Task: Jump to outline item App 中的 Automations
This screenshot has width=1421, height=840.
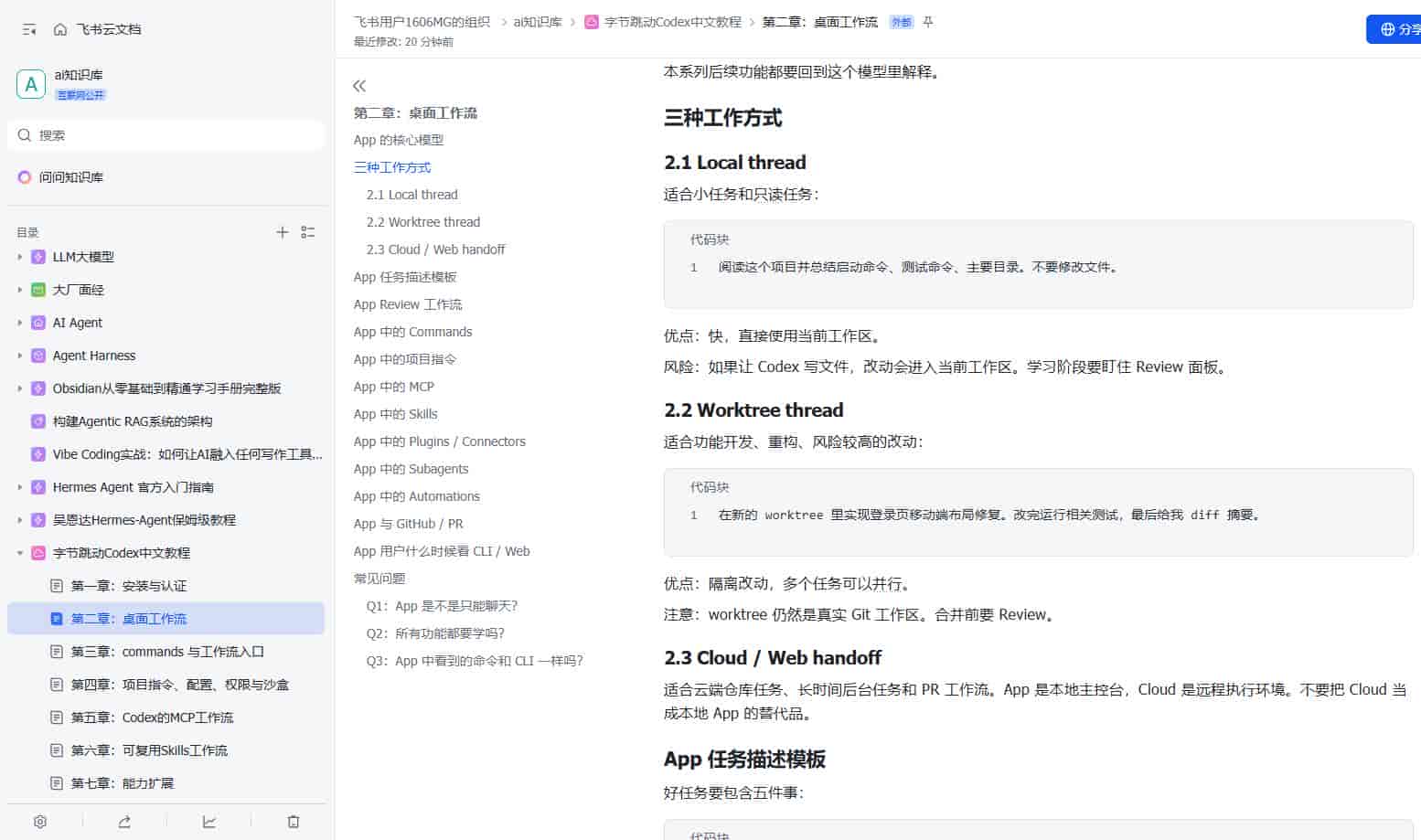Action: coord(417,496)
